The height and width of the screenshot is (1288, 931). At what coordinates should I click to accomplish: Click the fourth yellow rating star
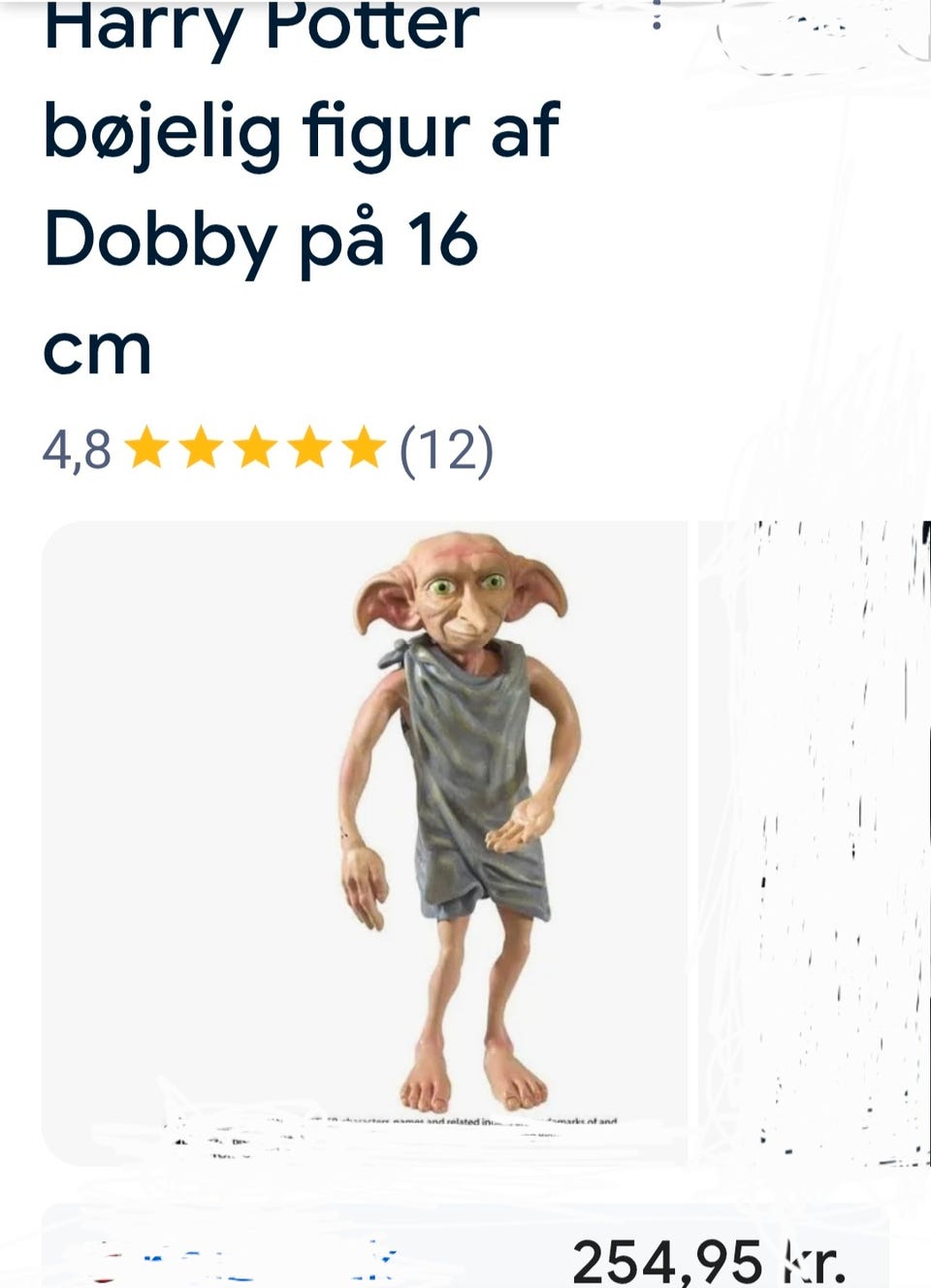coord(310,450)
